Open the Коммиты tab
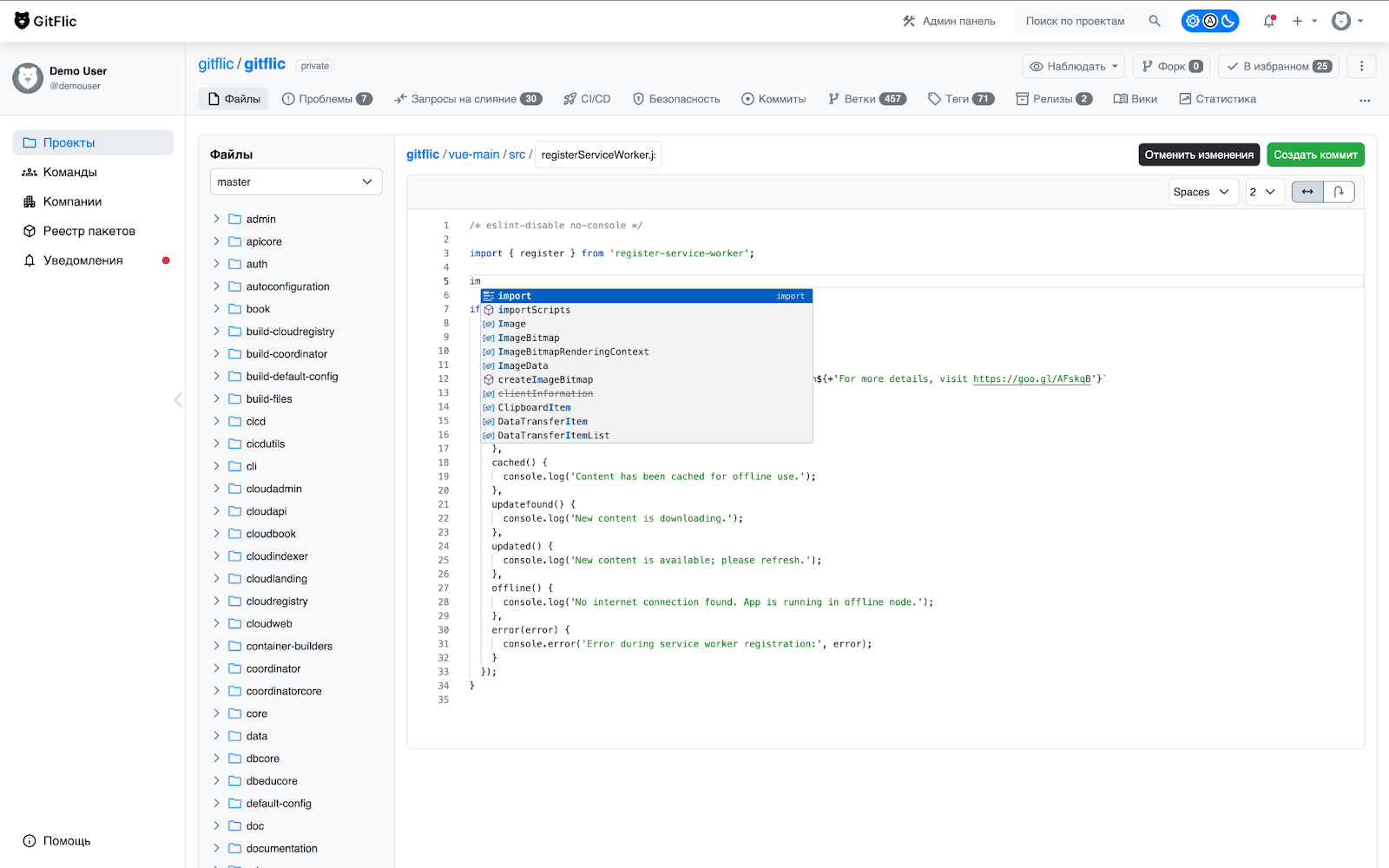This screenshot has width=1389, height=868. pos(773,99)
